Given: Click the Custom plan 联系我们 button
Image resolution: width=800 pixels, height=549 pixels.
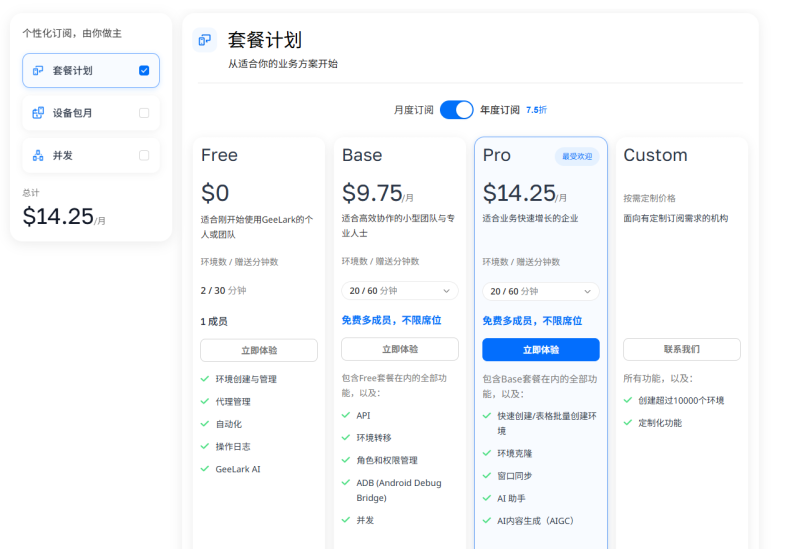Looking at the screenshot, I should (x=682, y=350).
